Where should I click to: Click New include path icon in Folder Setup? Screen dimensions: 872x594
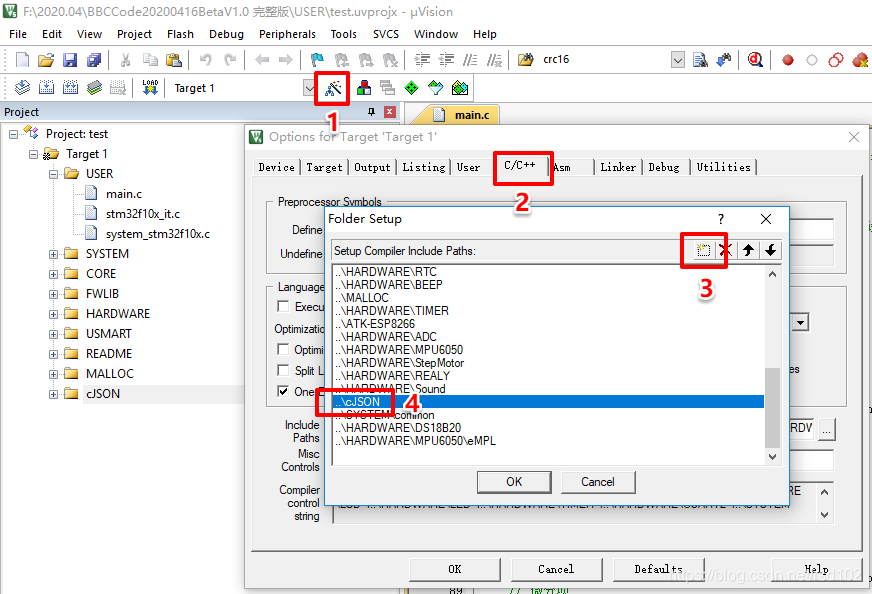point(703,250)
